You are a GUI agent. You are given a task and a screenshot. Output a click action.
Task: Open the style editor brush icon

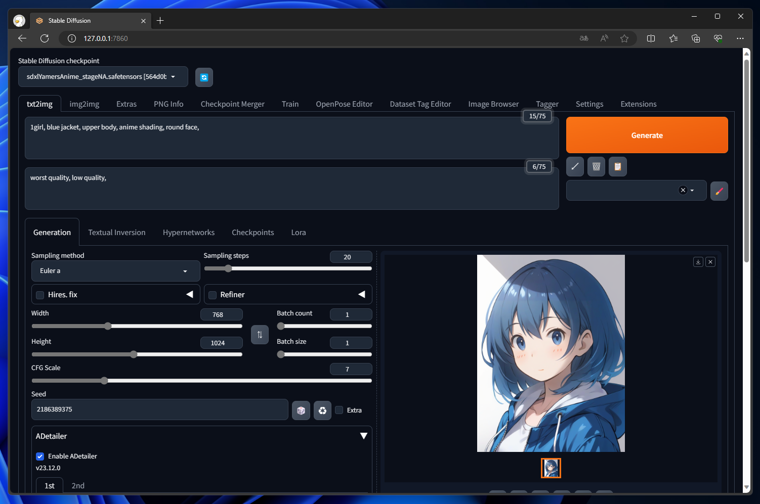click(719, 191)
